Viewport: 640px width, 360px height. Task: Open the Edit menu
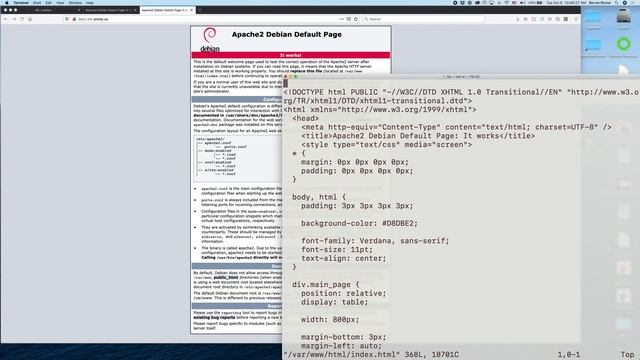[48, 2]
